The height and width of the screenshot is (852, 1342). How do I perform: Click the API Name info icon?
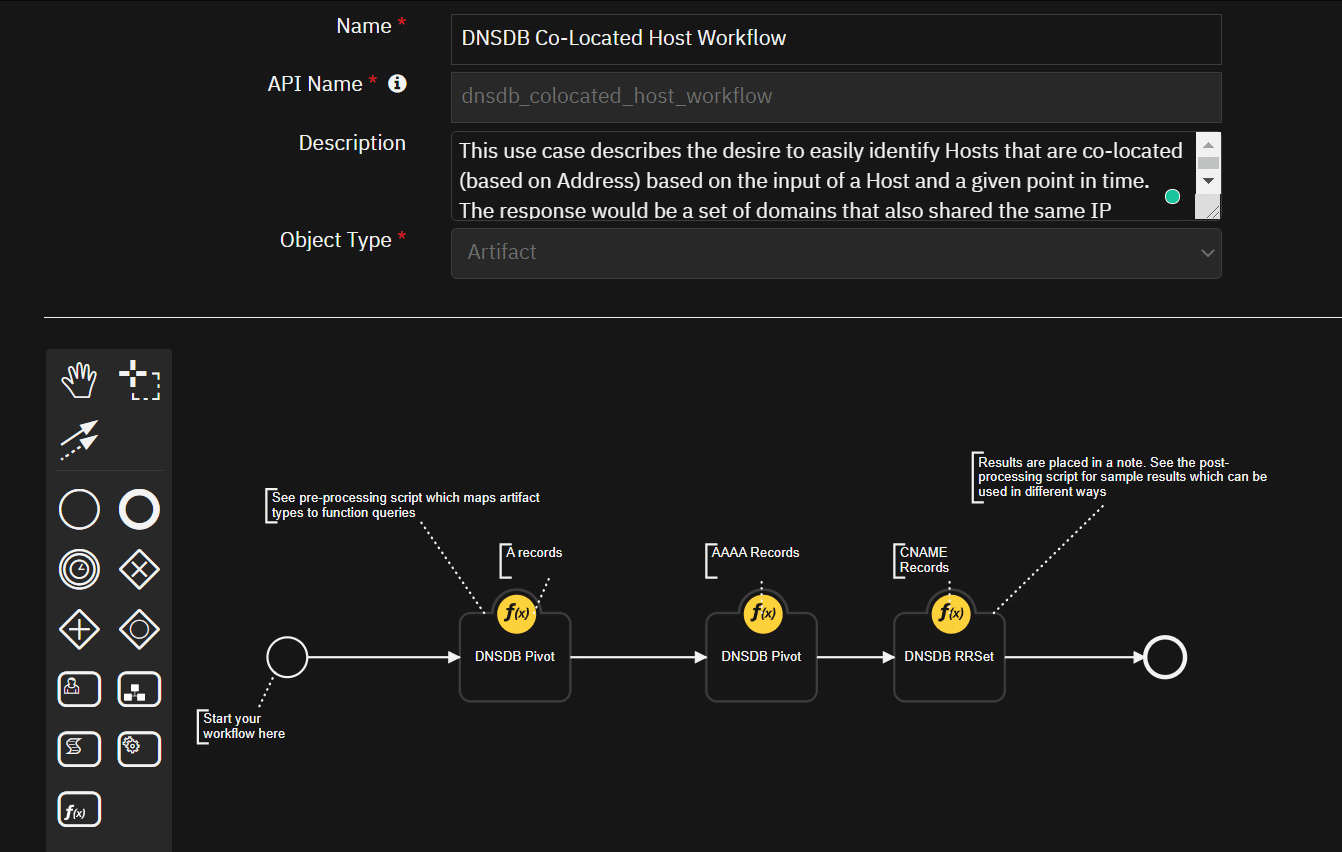[397, 84]
